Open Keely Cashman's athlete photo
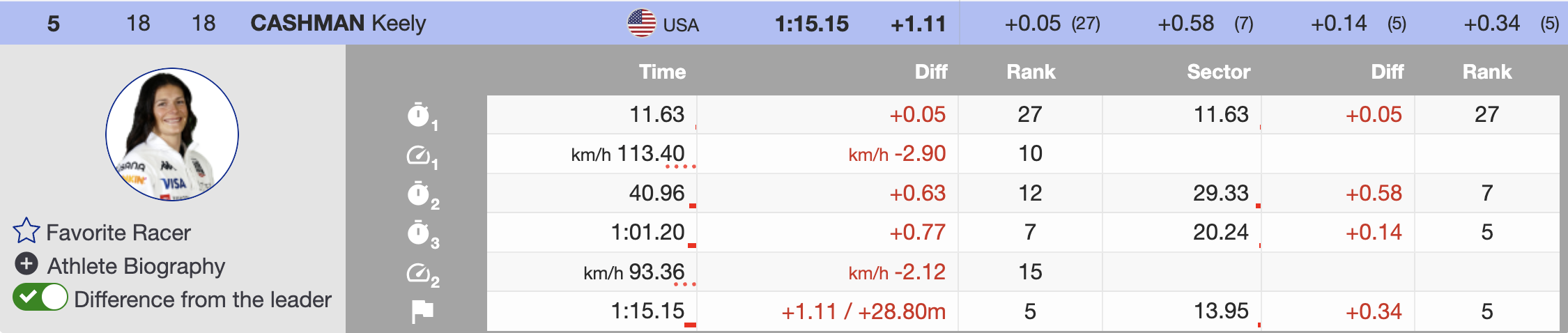The width and height of the screenshot is (1568, 333). (172, 134)
